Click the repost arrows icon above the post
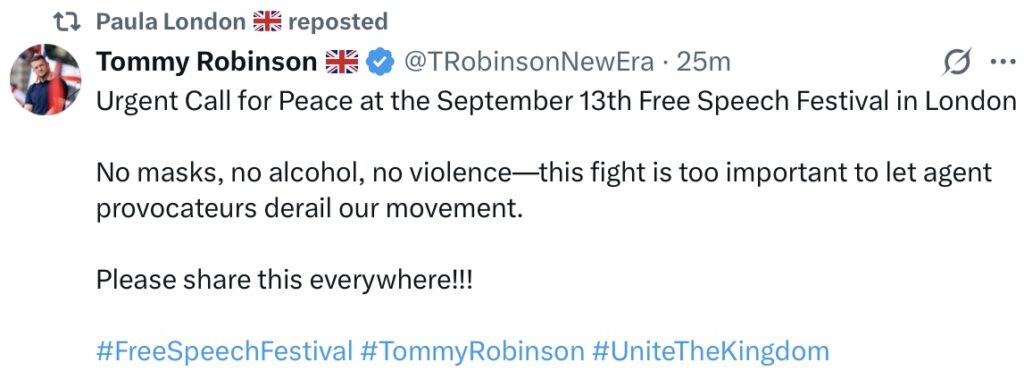The width and height of the screenshot is (1024, 379). pyautogui.click(x=67, y=22)
